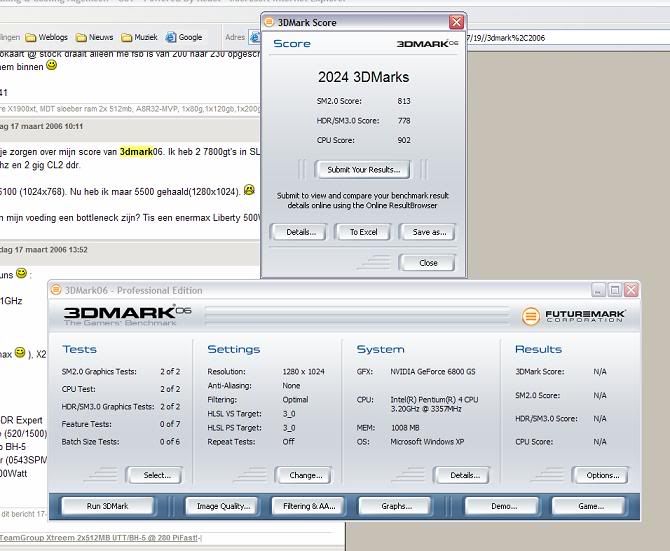Open Weblogs favorites folder in browser

tap(46, 37)
